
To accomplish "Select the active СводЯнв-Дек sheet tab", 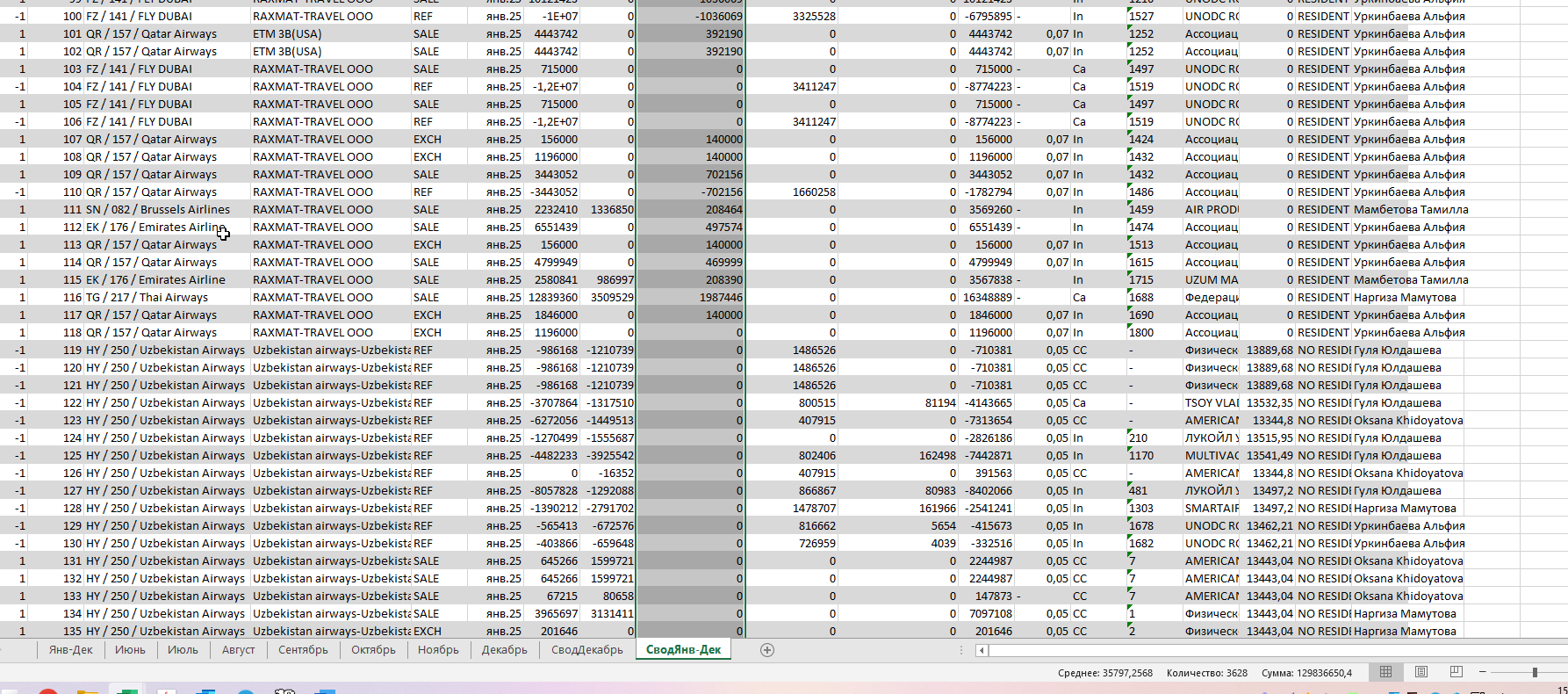I will [683, 650].
